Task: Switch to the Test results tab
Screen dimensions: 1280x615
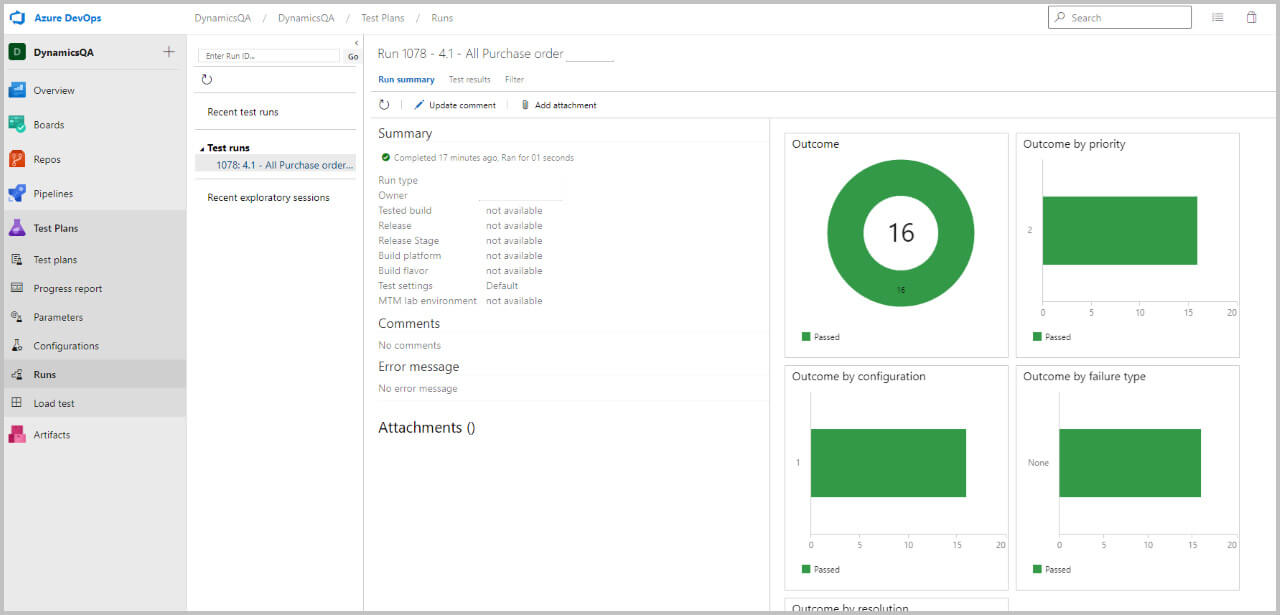Action: pyautogui.click(x=469, y=79)
